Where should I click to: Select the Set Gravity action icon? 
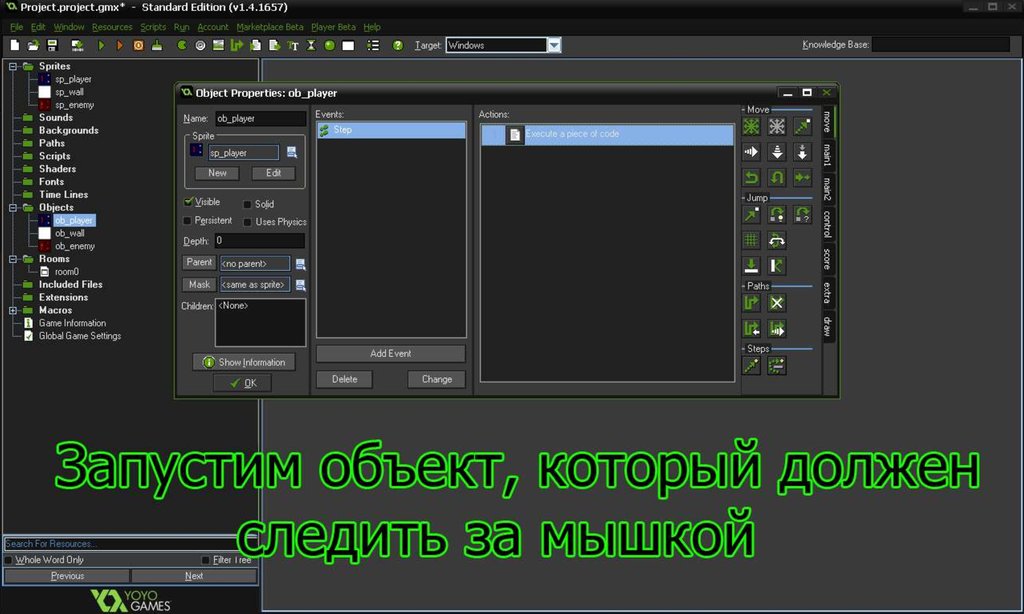[x=802, y=152]
